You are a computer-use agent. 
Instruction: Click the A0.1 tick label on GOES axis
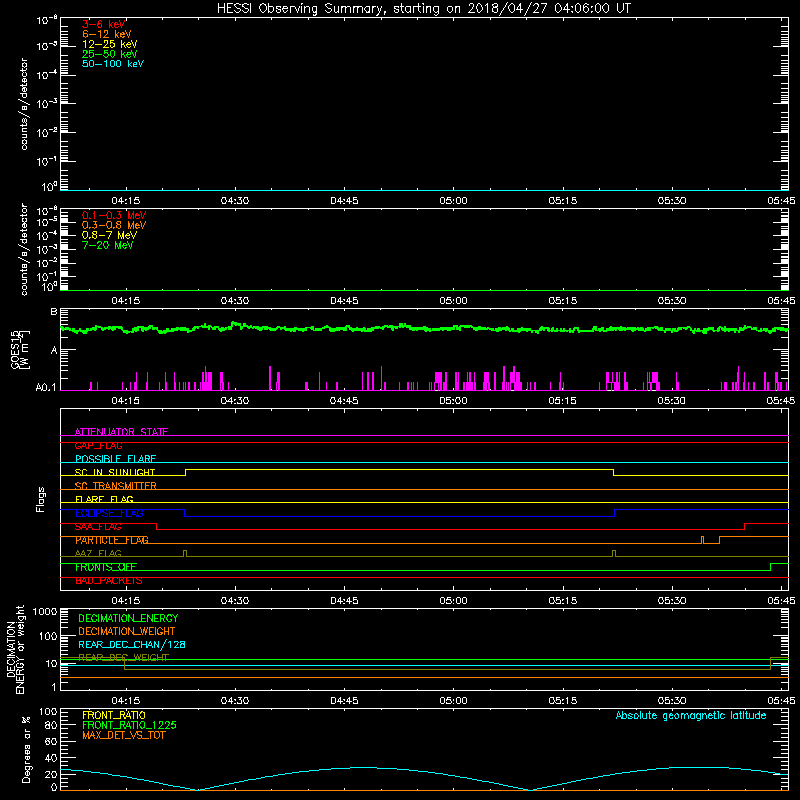[46, 388]
